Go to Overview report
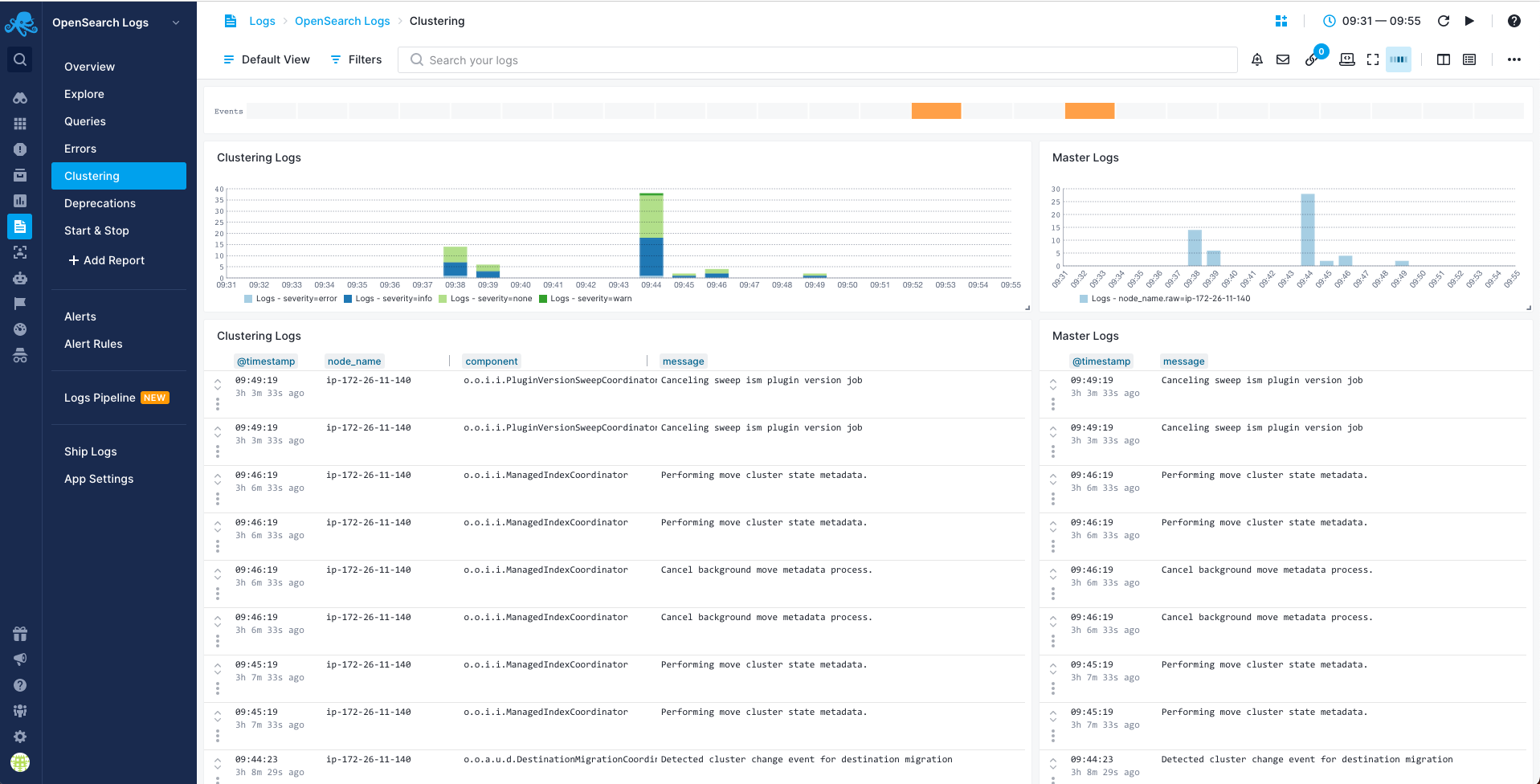This screenshot has height=784, width=1540. [x=89, y=67]
